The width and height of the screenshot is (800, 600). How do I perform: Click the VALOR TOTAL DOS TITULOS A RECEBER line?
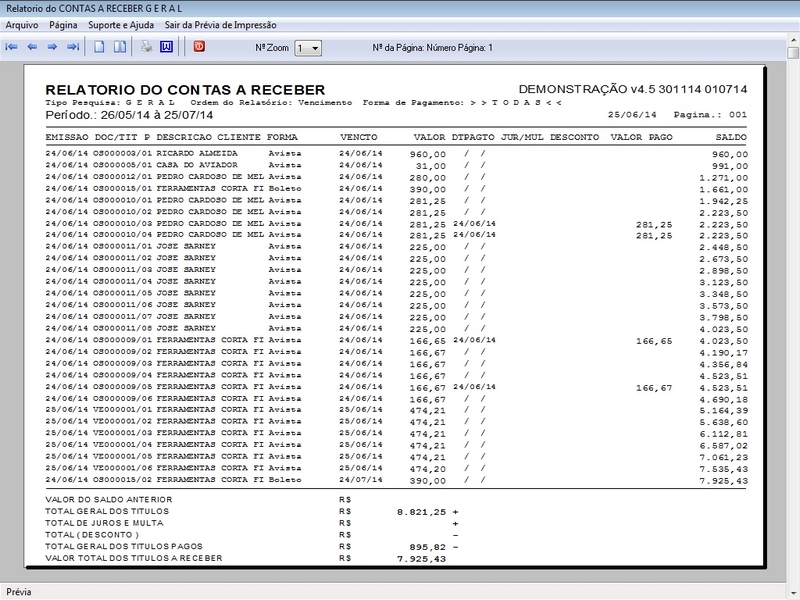(x=134, y=558)
